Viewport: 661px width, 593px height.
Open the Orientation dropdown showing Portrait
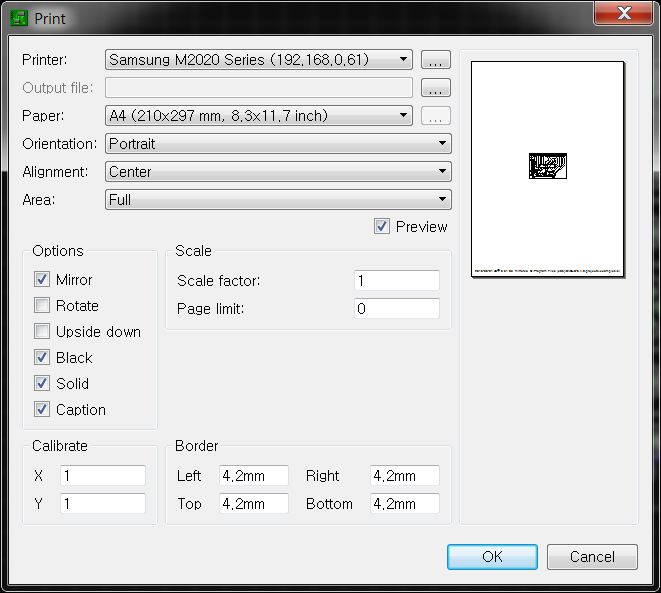click(278, 144)
